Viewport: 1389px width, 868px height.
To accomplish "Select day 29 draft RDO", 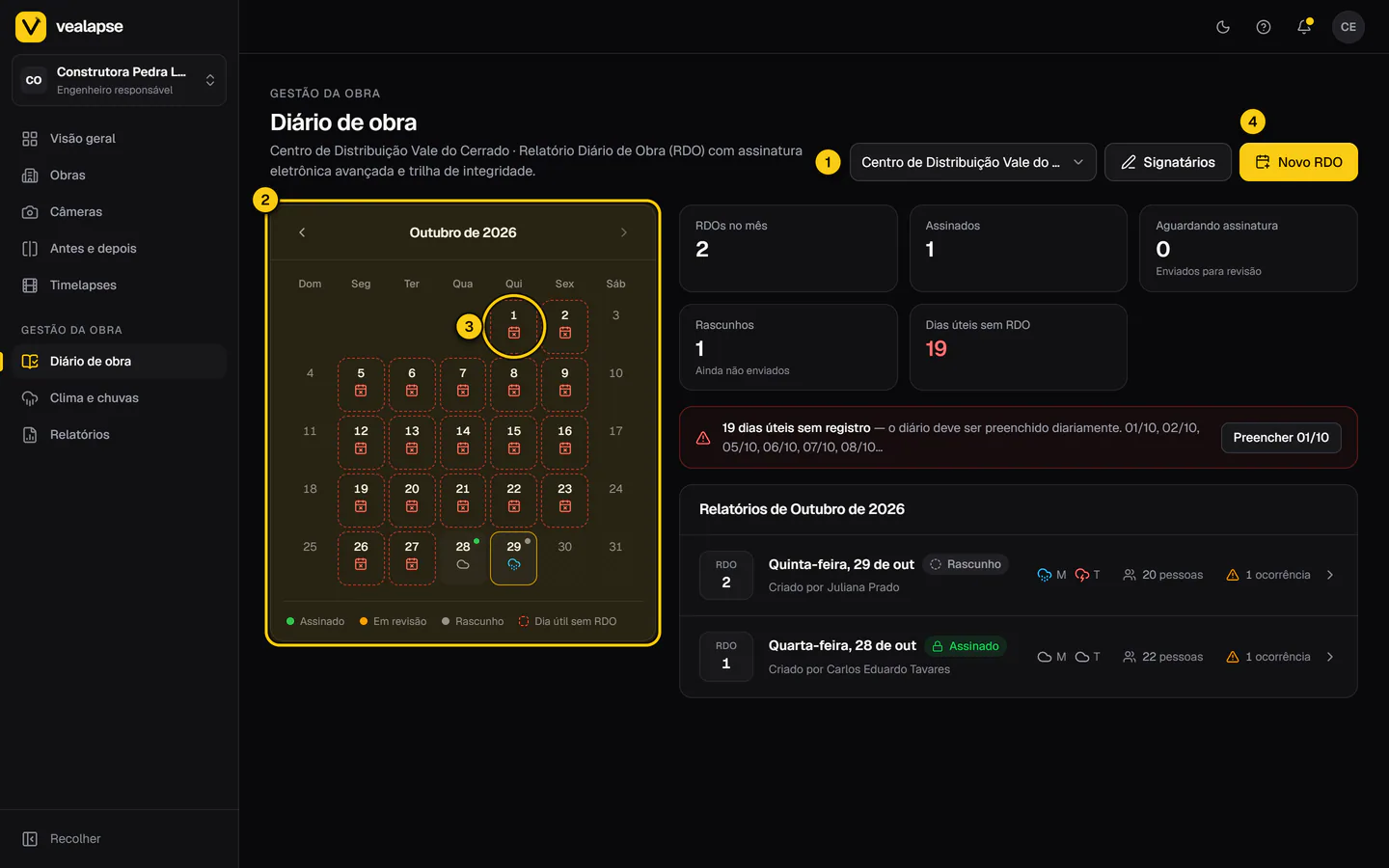I will coord(514,557).
